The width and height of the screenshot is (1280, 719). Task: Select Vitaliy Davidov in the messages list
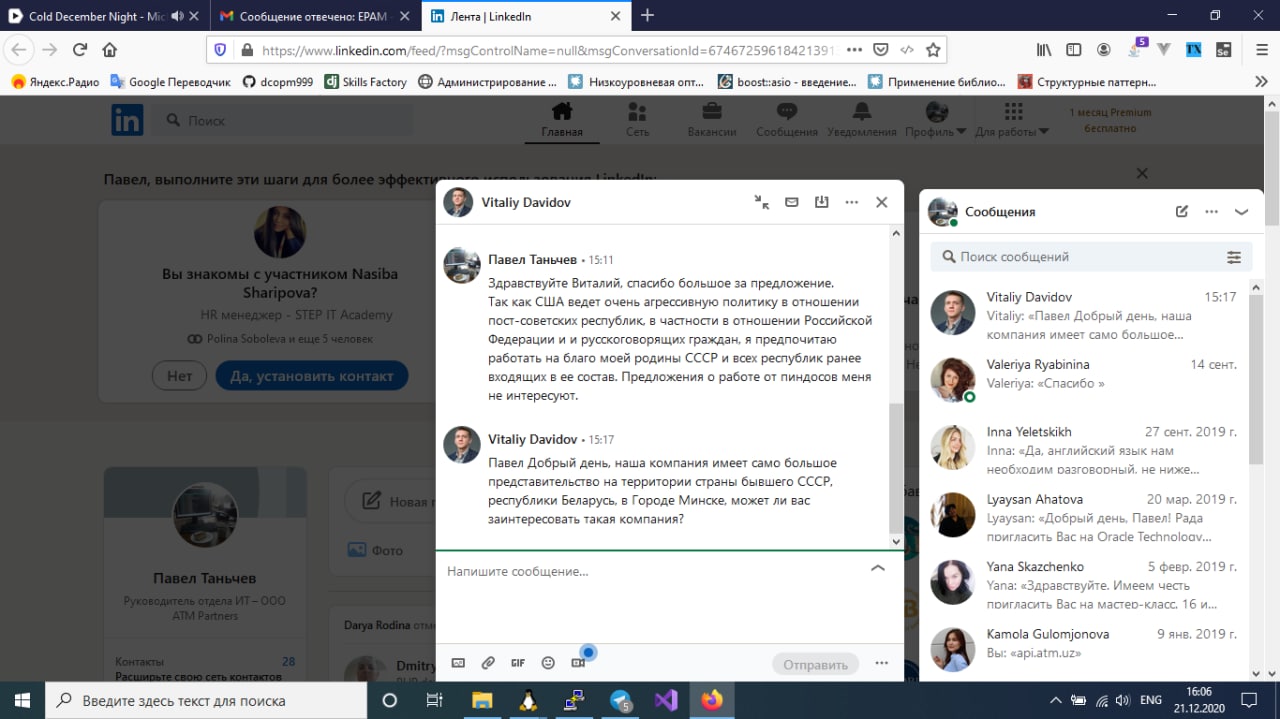point(1084,313)
